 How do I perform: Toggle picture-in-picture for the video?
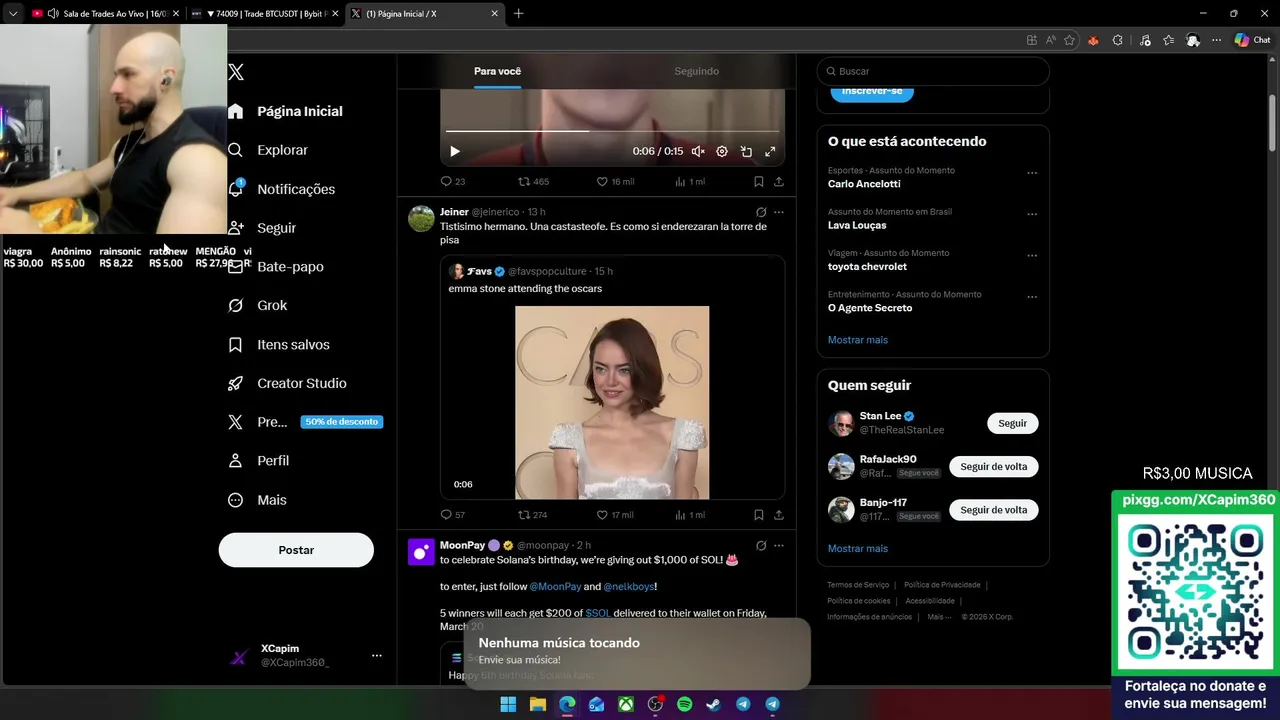(746, 152)
